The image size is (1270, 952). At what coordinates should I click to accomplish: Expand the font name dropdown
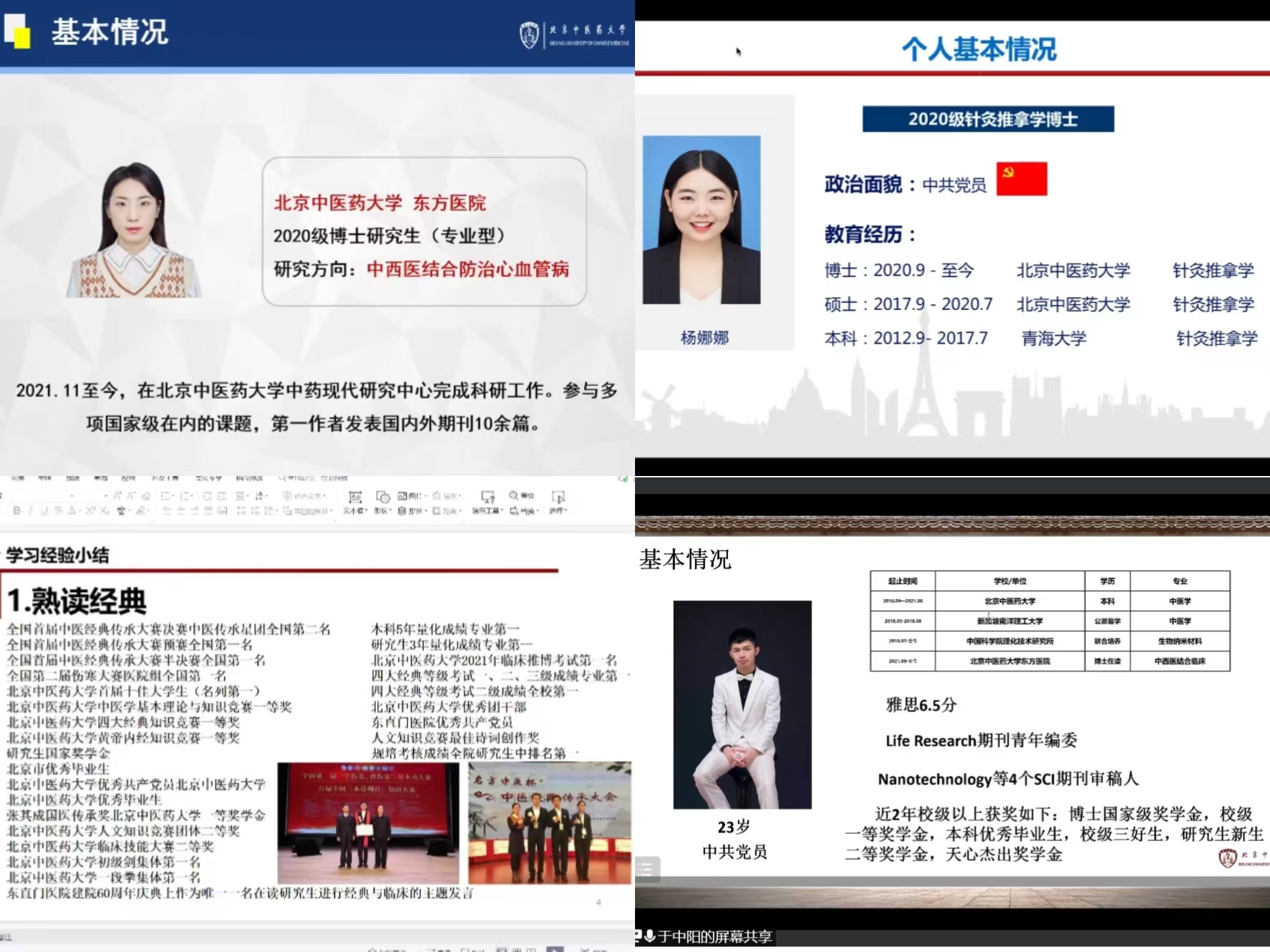(x=72, y=495)
